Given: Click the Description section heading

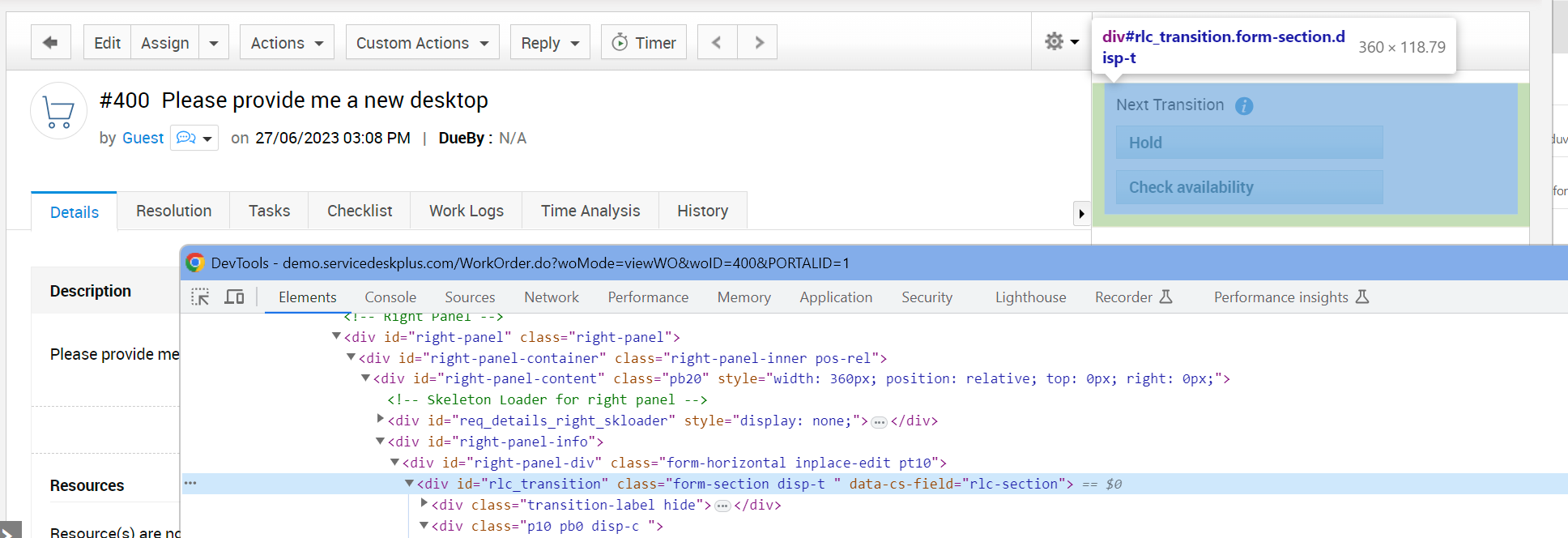Looking at the screenshot, I should tap(91, 291).
